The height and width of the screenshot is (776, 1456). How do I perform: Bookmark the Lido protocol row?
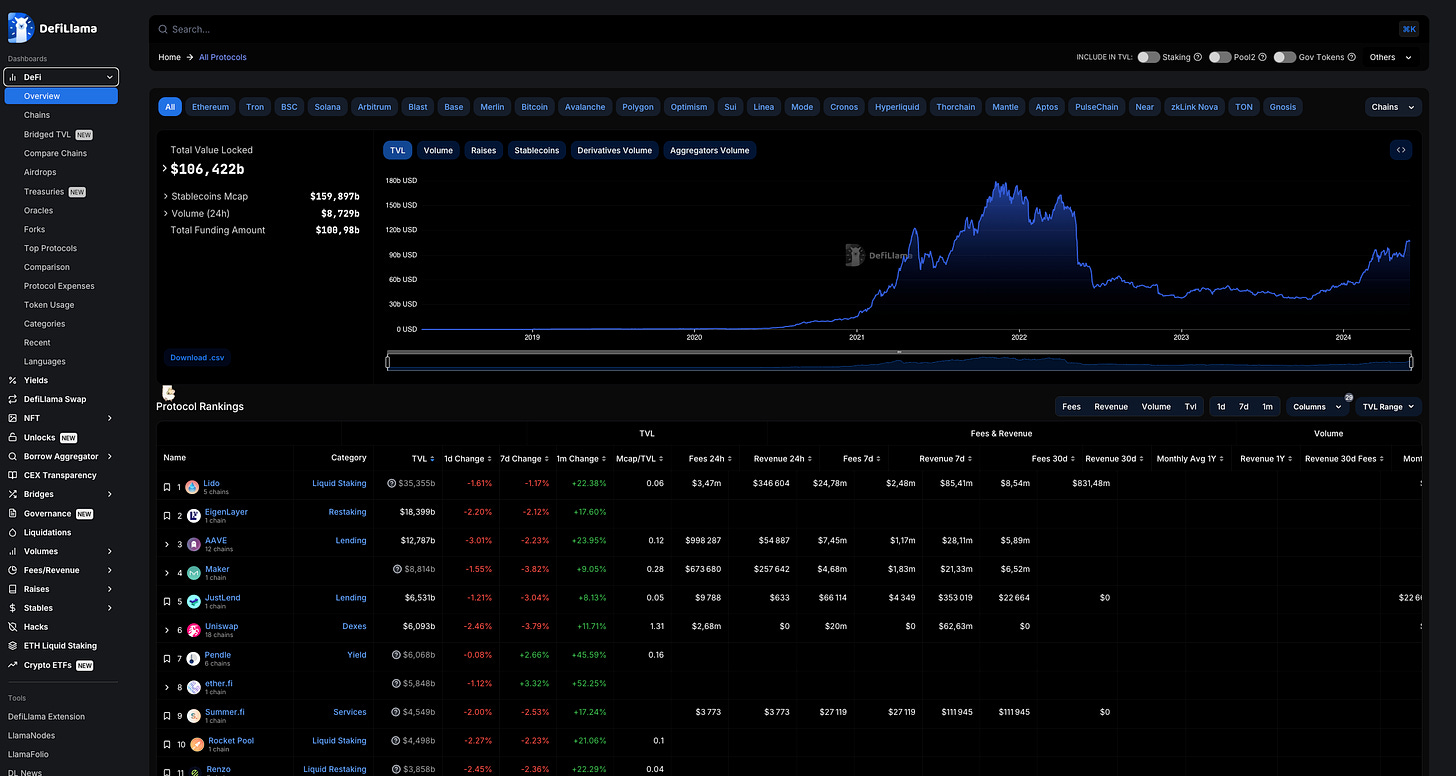tap(167, 487)
